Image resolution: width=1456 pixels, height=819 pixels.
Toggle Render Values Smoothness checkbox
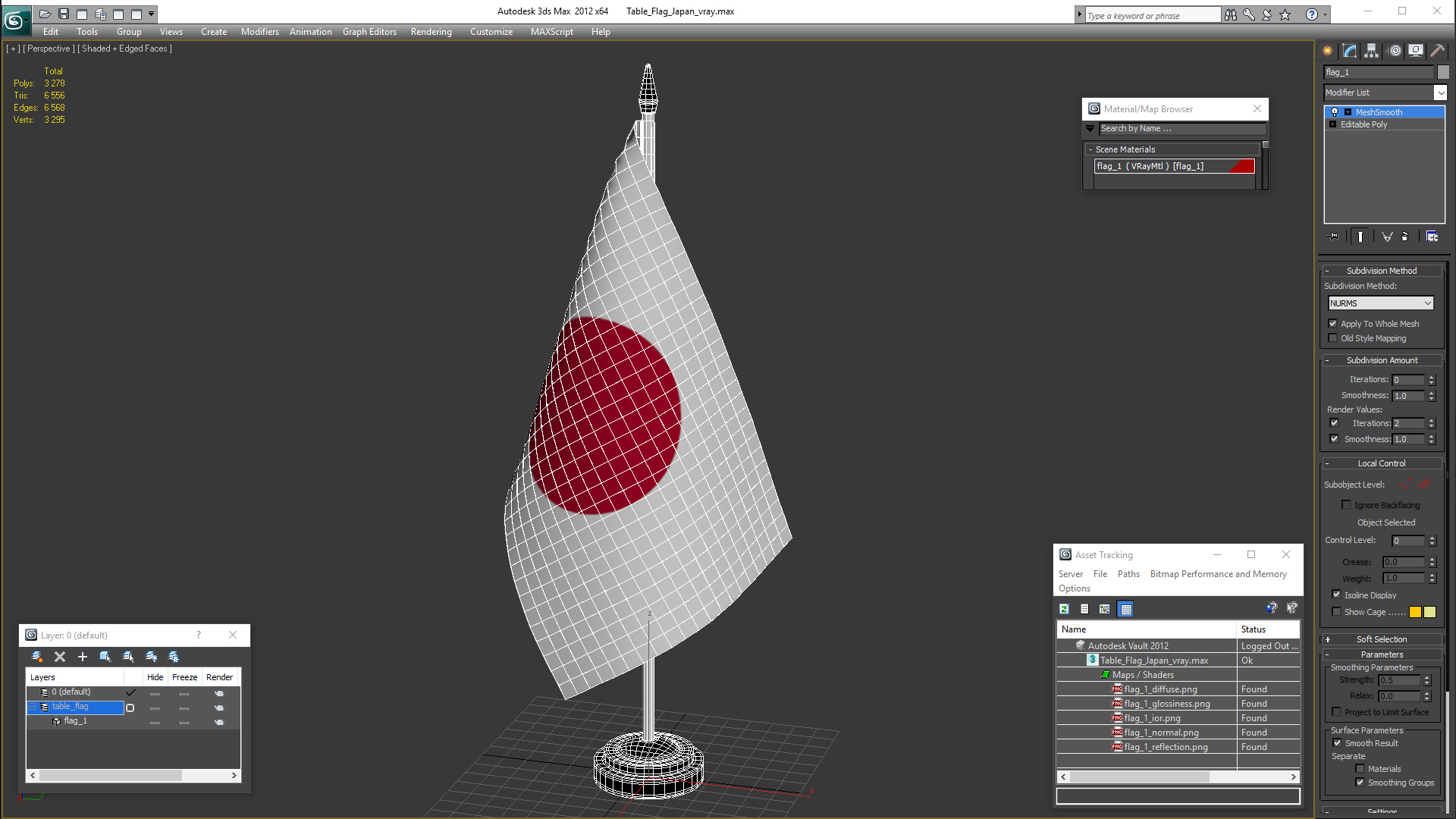pos(1335,439)
